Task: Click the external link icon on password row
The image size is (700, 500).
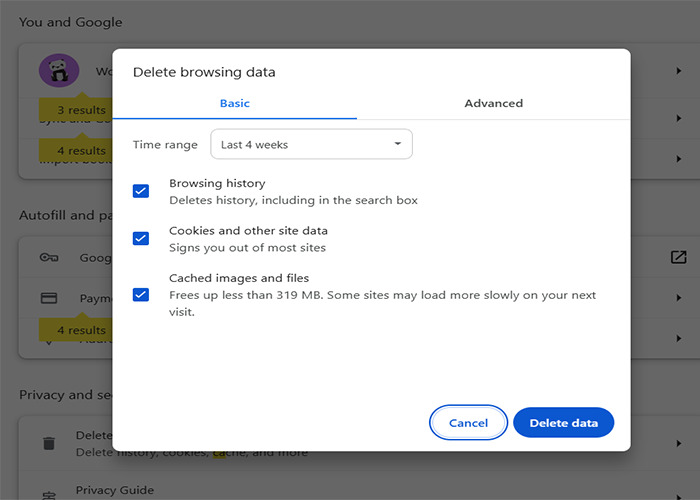Action: (678, 257)
